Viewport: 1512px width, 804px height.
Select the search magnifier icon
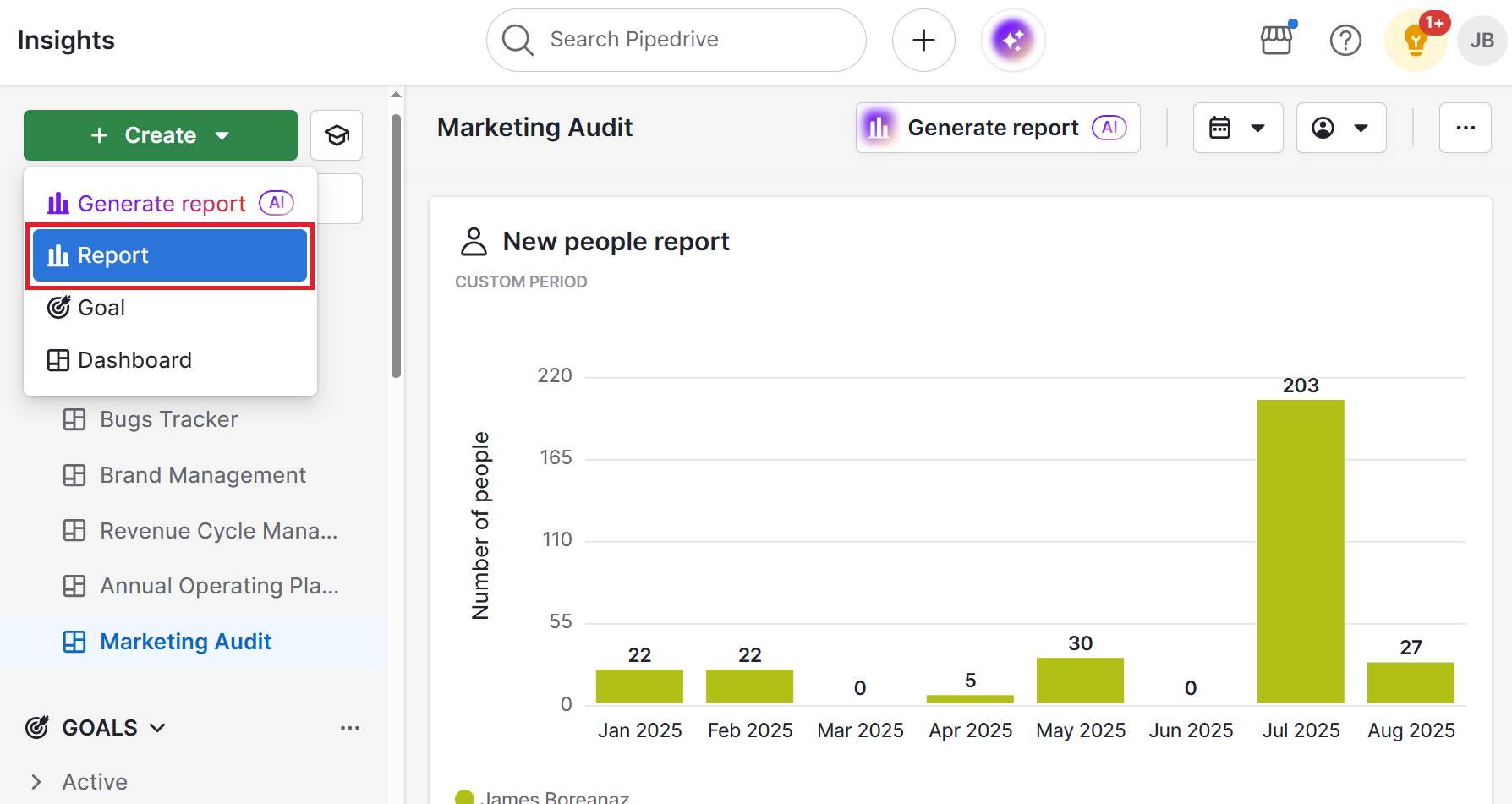[516, 39]
